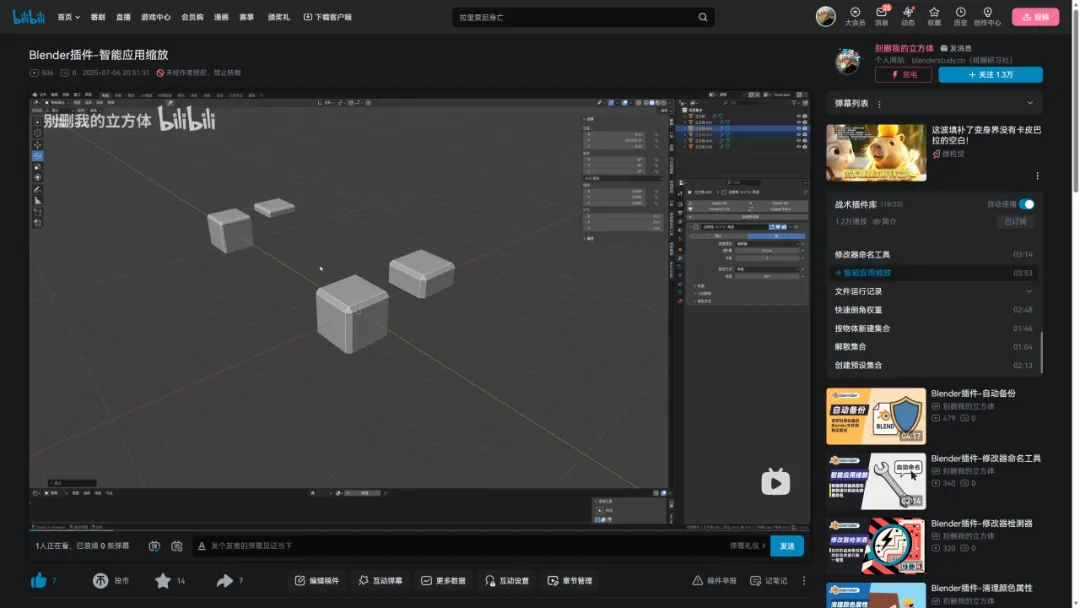Open 番剧 nav item
This screenshot has height=608, width=1080.
(x=98, y=17)
